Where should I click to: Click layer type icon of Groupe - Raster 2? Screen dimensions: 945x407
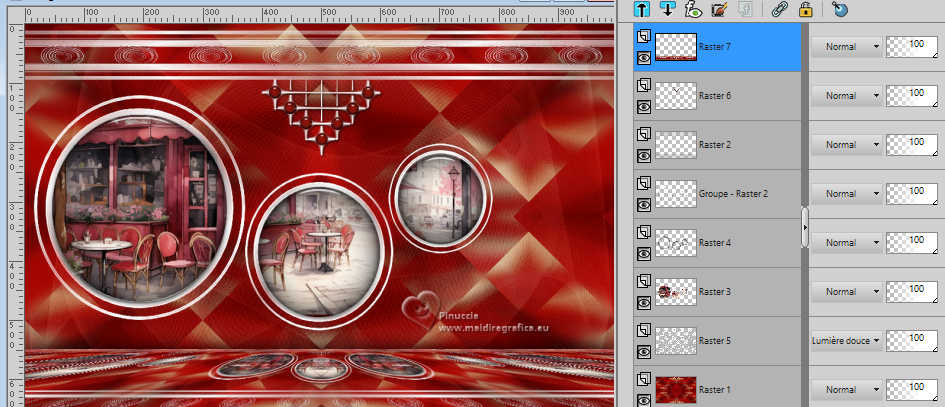pos(644,183)
